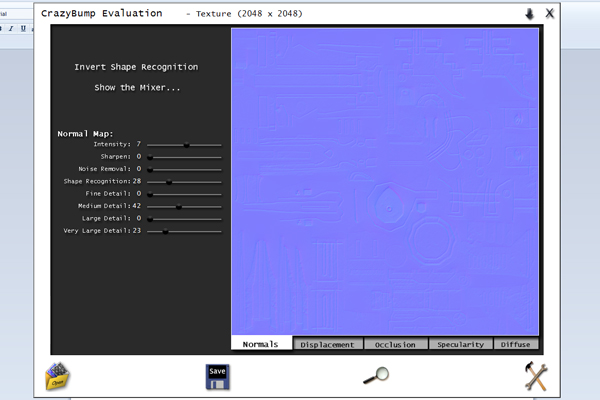
Task: Click the Noise Removal slider handle
Action: [150, 170]
